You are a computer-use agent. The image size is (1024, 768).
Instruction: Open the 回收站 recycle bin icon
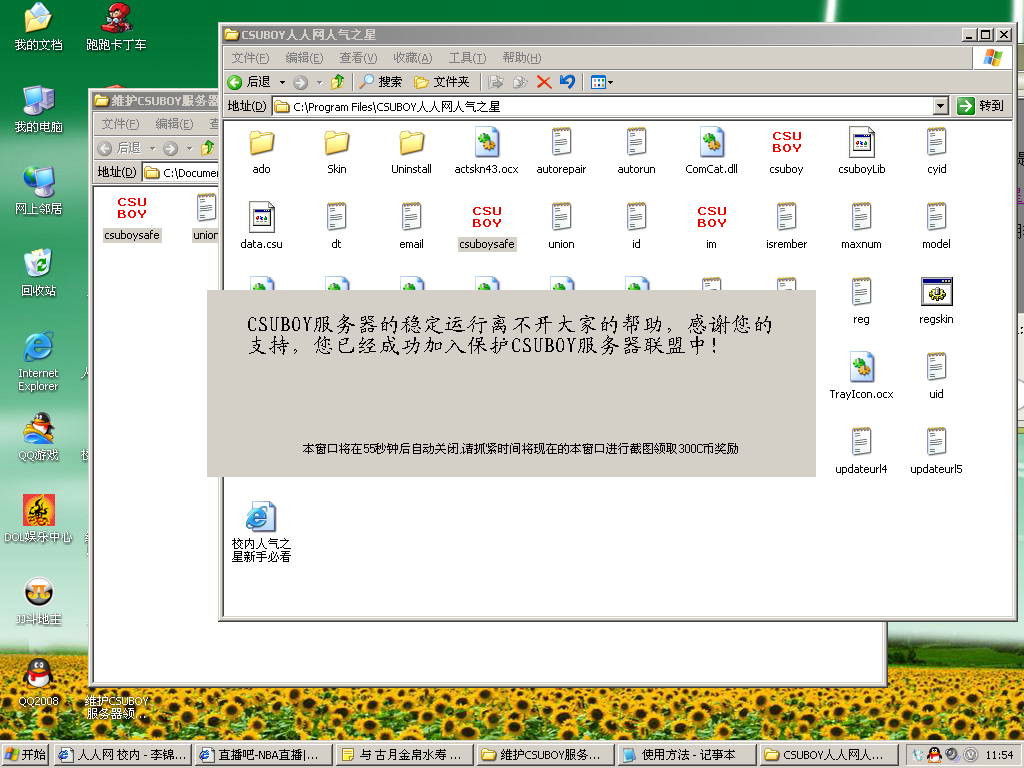39,273
